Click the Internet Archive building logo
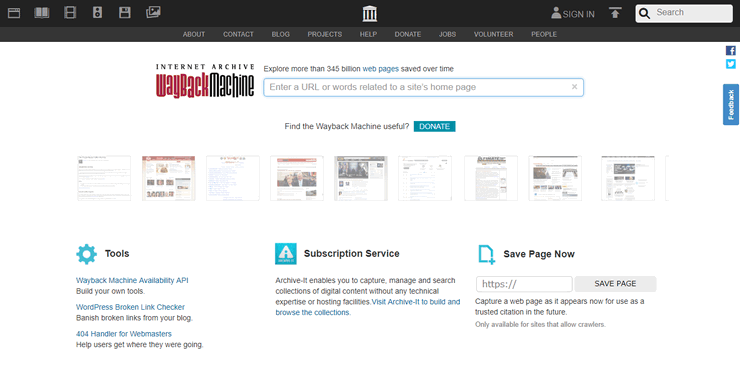The image size is (740, 365). click(x=370, y=14)
